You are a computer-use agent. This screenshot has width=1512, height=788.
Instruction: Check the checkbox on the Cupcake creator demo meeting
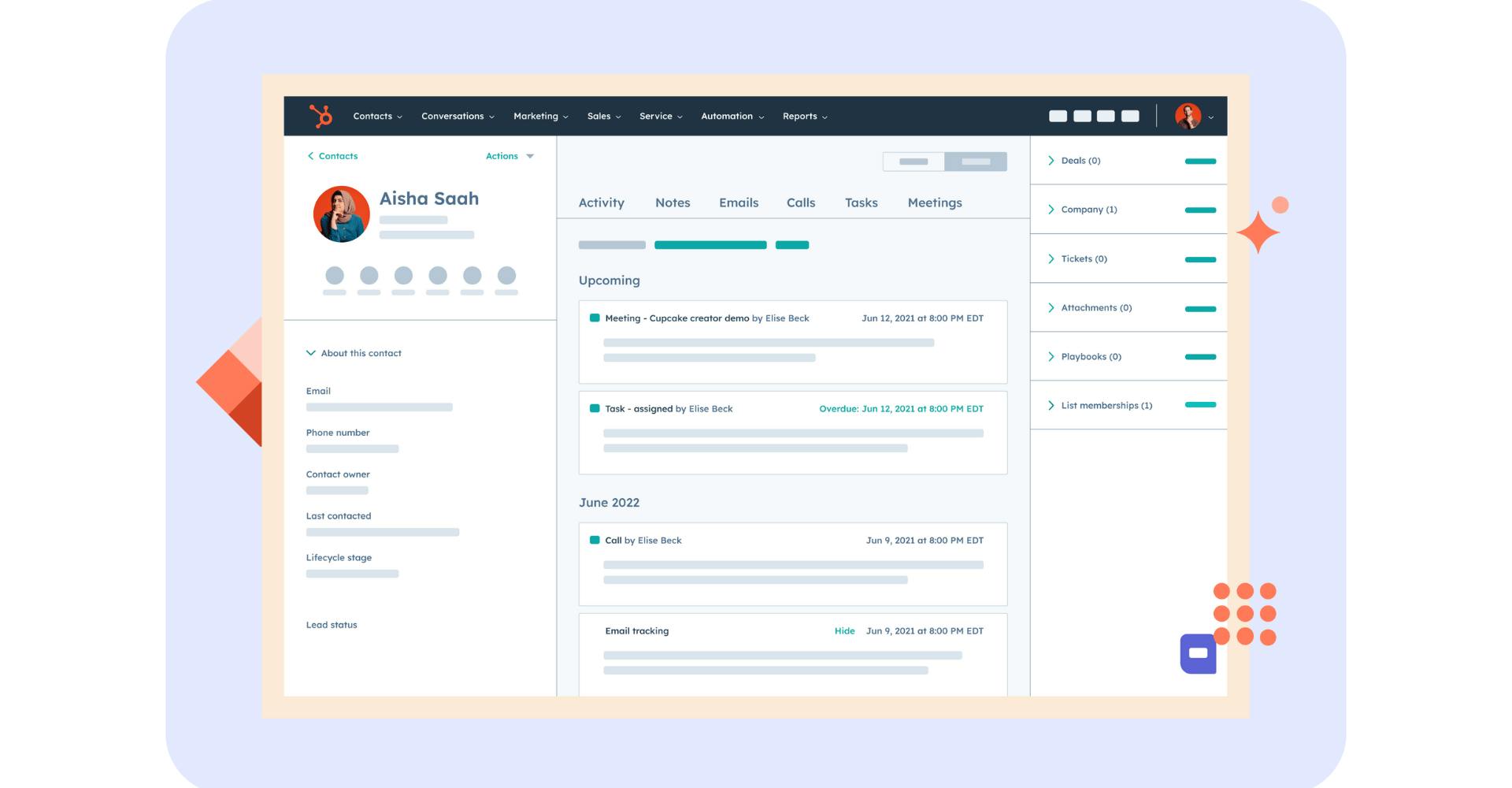[595, 318]
